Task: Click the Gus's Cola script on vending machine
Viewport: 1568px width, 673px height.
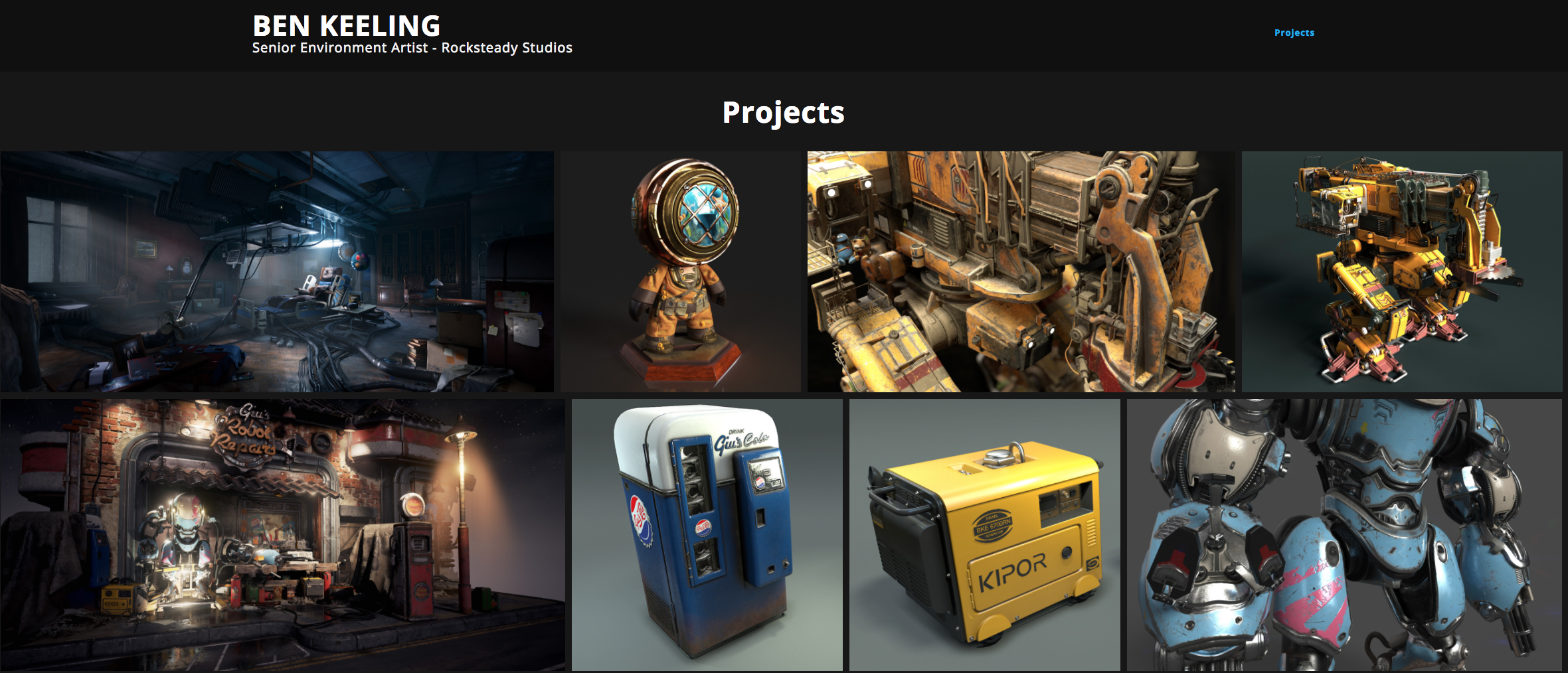Action: 742,442
